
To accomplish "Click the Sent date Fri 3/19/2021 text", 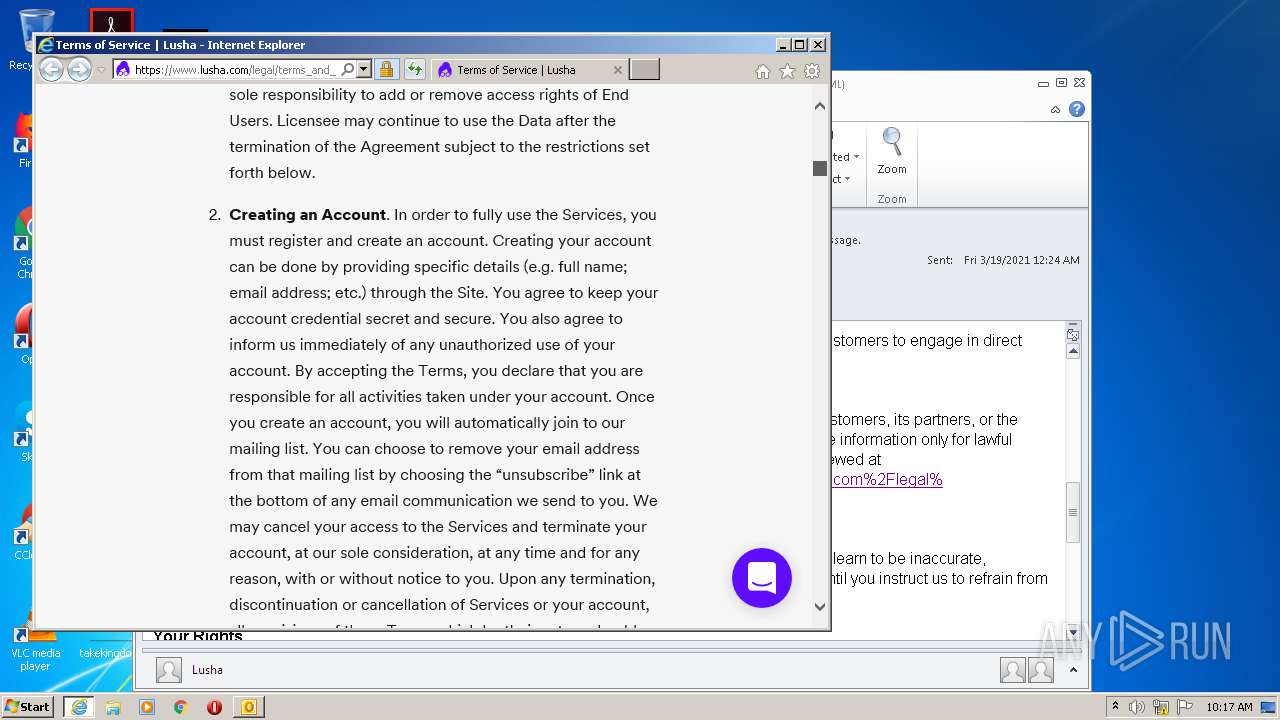I will [1022, 260].
